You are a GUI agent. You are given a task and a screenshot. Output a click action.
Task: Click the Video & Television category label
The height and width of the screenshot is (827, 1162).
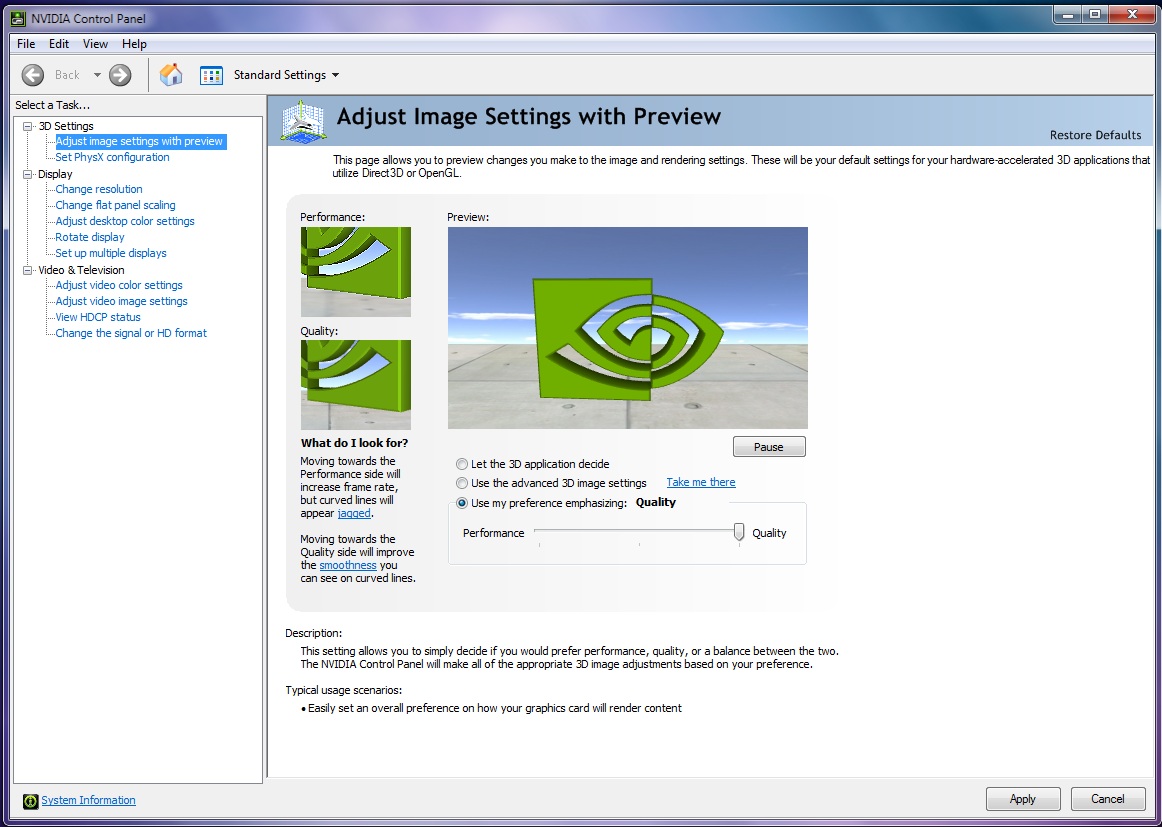82,270
